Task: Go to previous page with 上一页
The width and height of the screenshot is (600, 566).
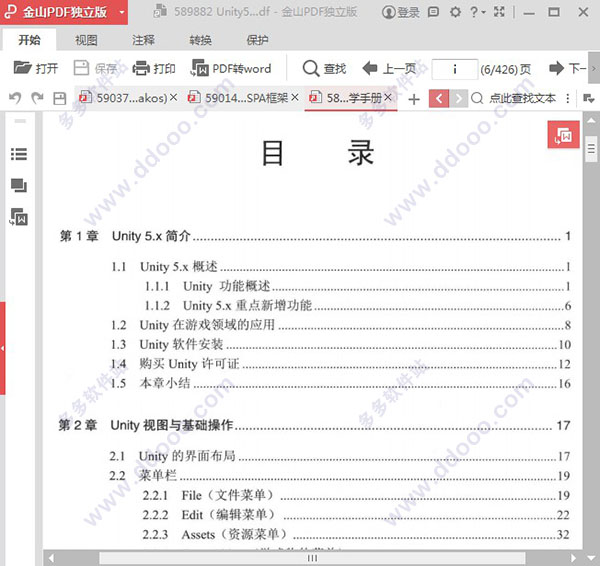Action: (x=389, y=69)
